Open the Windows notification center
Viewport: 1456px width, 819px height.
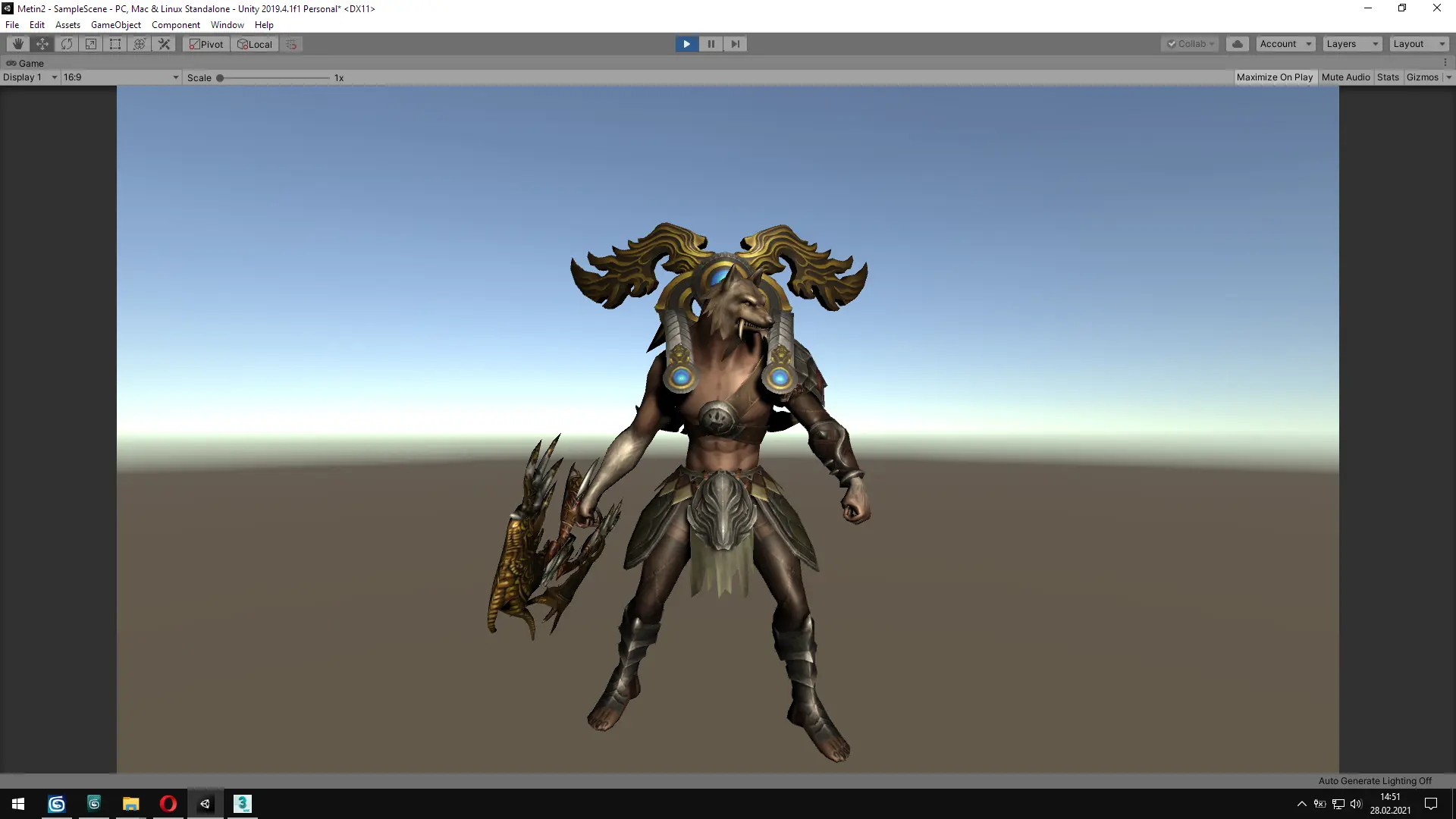tap(1431, 804)
